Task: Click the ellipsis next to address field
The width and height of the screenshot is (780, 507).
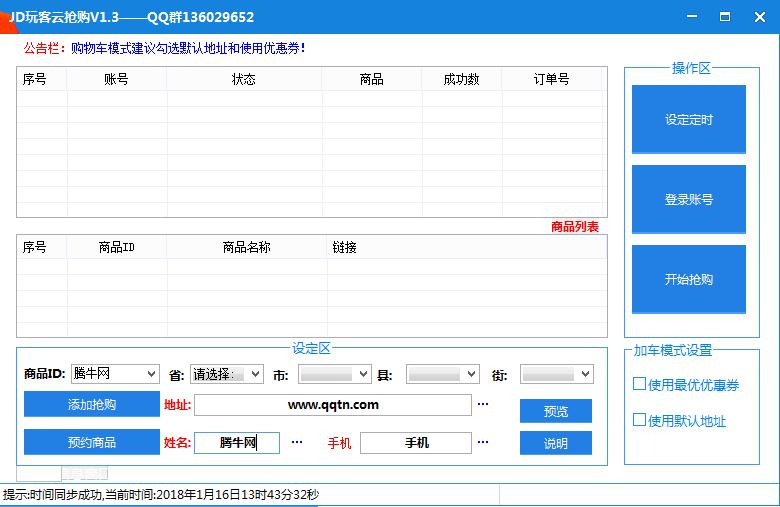Action: coord(483,405)
